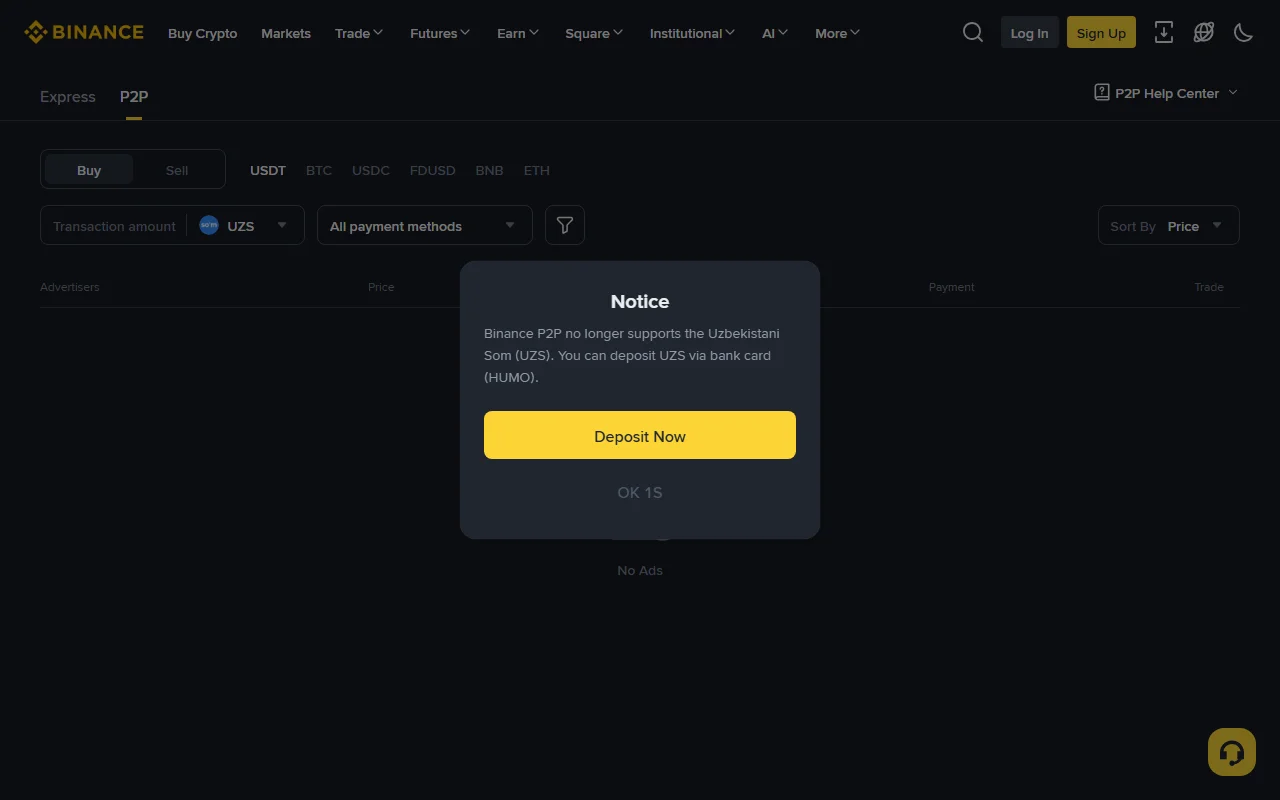1280x800 pixels.
Task: Switch to the Express tab
Action: point(68,96)
